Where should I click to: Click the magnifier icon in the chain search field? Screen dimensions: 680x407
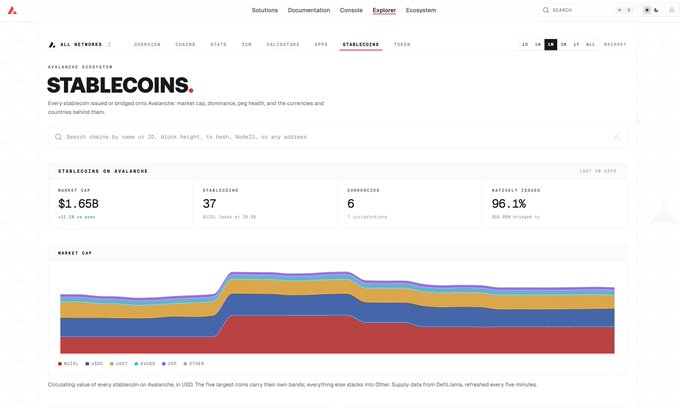[x=58, y=137]
